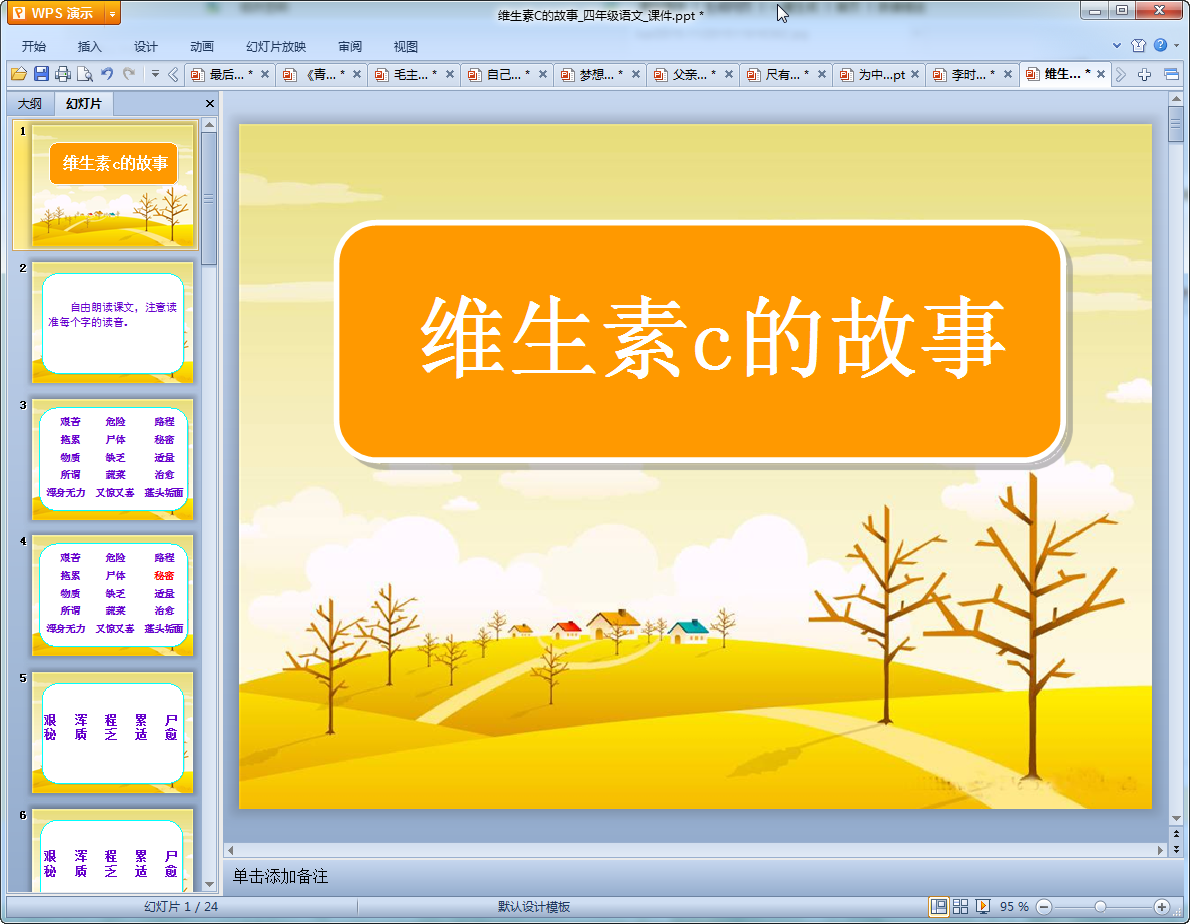Switch to the 大纲 outline pane tab
1190x924 pixels.
pos(30,104)
